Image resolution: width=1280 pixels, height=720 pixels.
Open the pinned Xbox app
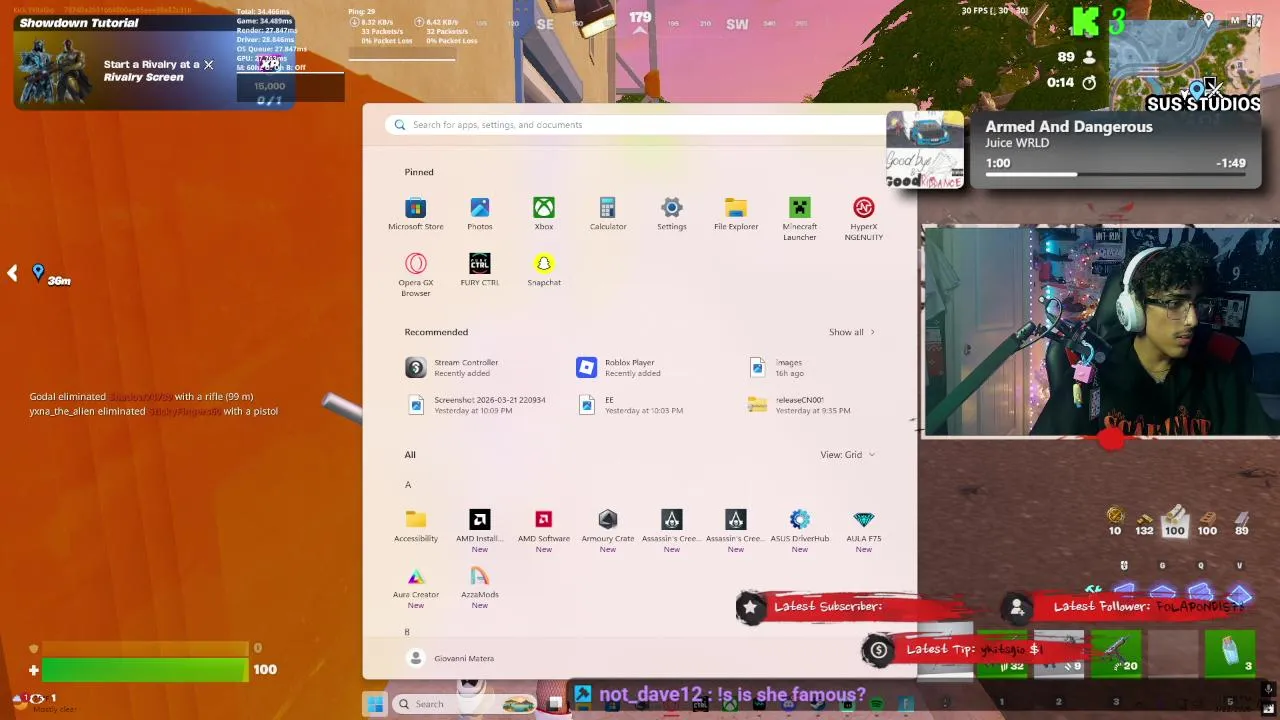544,214
